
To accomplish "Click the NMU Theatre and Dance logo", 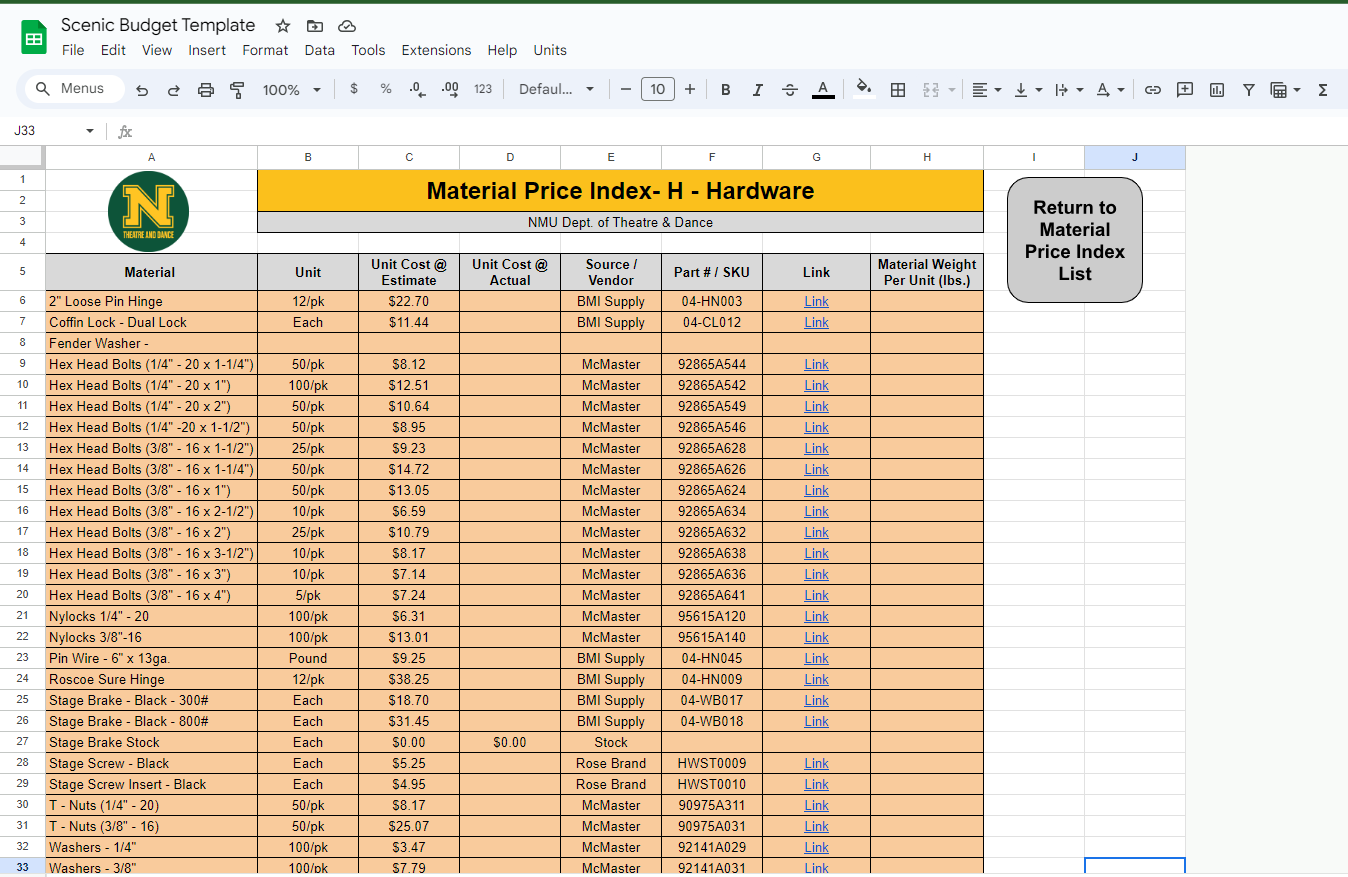I will [x=148, y=211].
